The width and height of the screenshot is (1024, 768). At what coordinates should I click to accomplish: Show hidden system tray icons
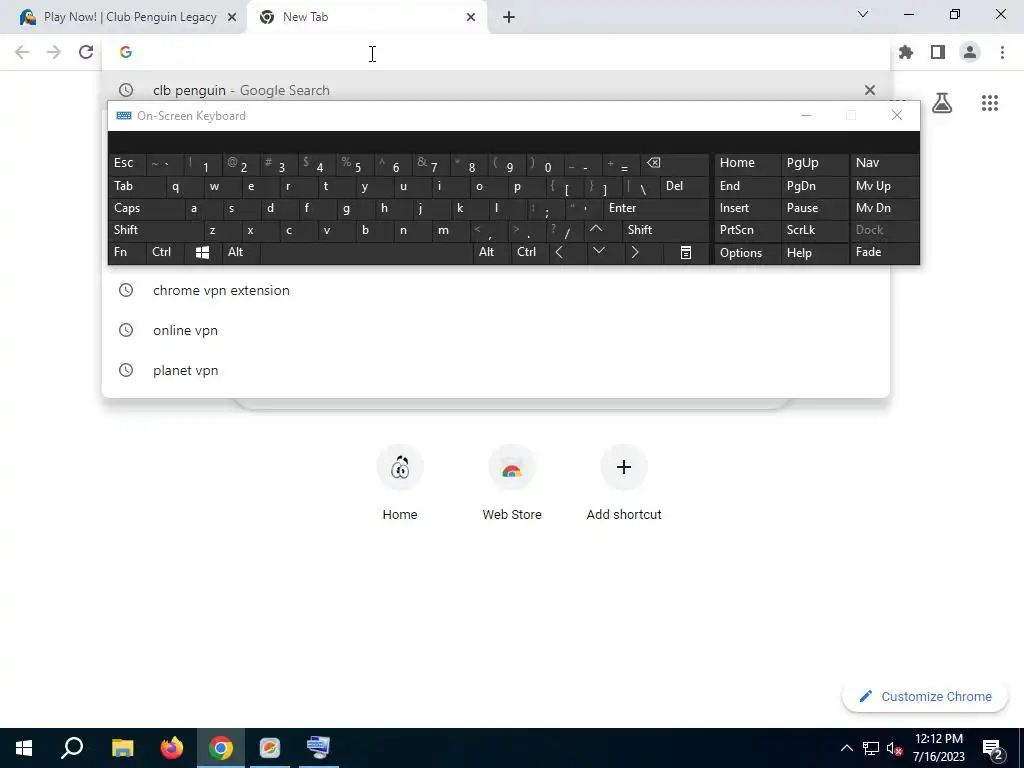(x=846, y=748)
